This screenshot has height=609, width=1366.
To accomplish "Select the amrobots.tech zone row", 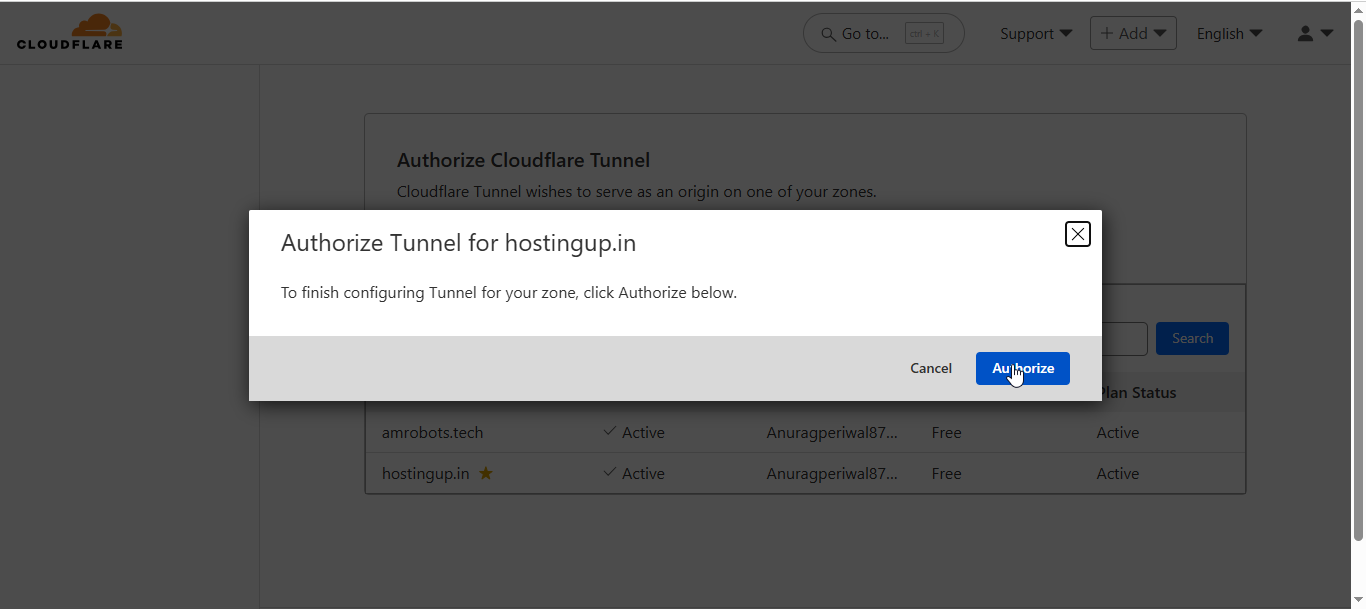I will coord(805,432).
